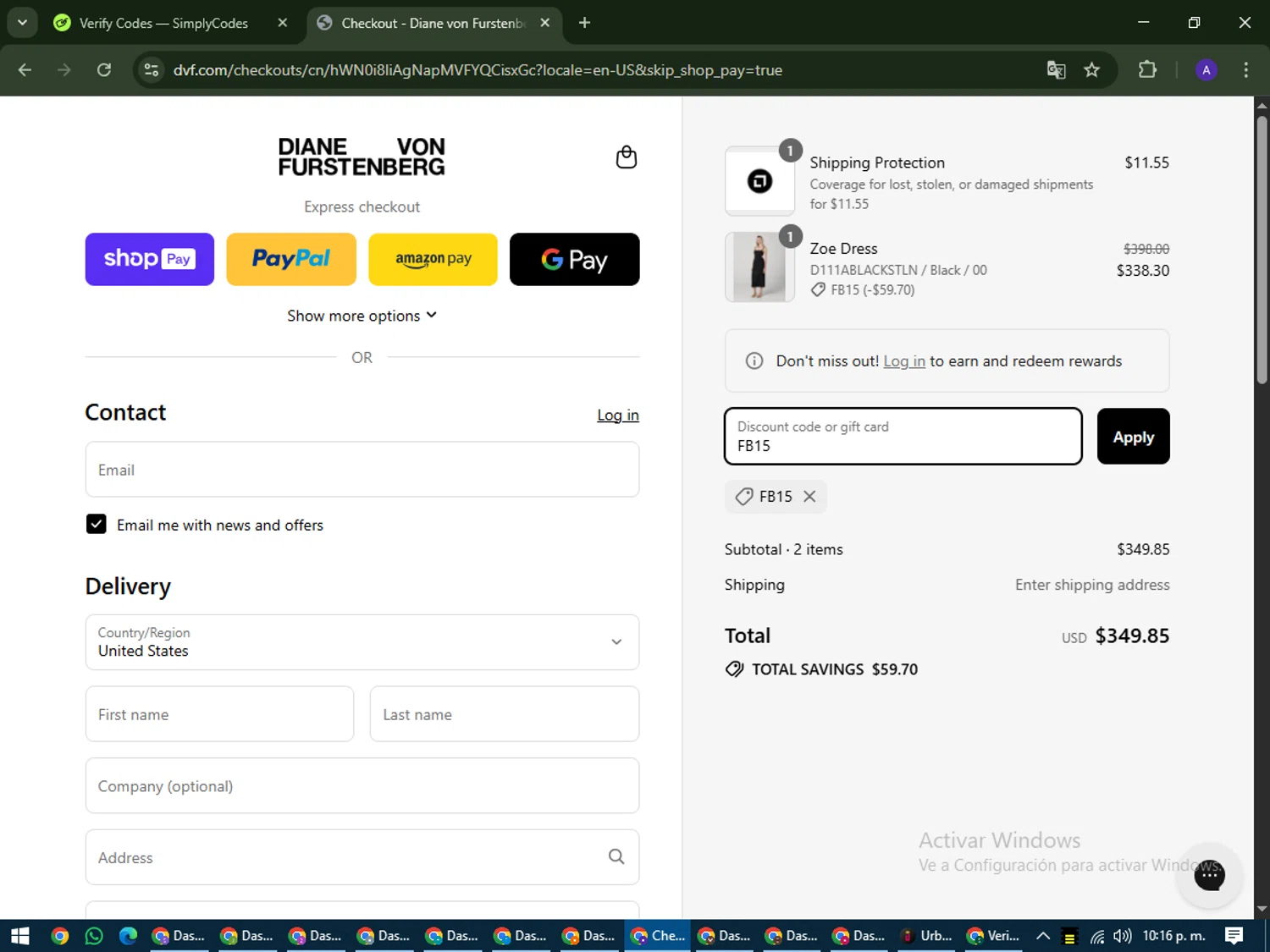Open a new browser tab
This screenshot has height=952, width=1270.
584,23
